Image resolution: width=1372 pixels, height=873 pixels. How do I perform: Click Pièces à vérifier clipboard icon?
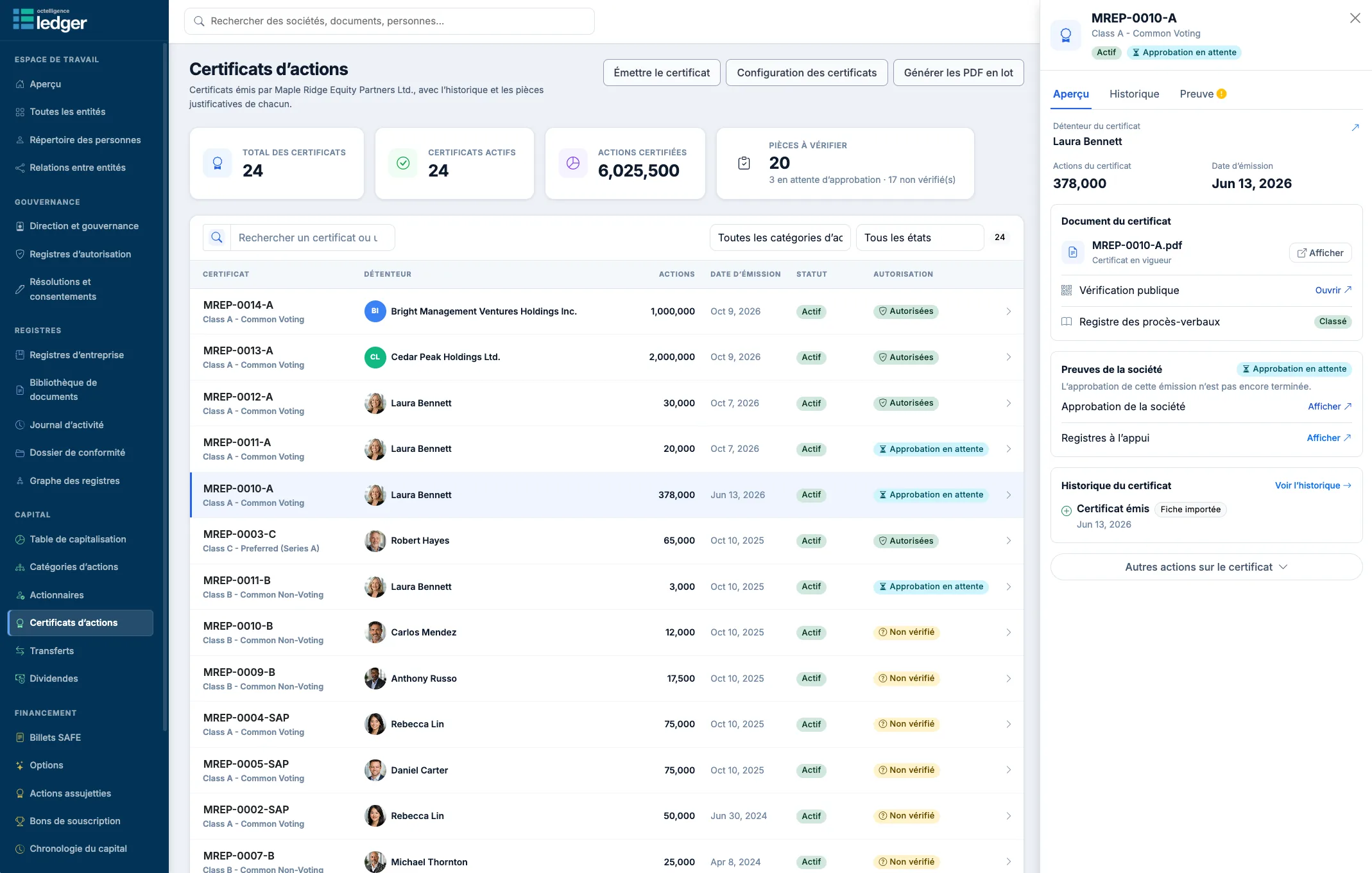tap(744, 163)
